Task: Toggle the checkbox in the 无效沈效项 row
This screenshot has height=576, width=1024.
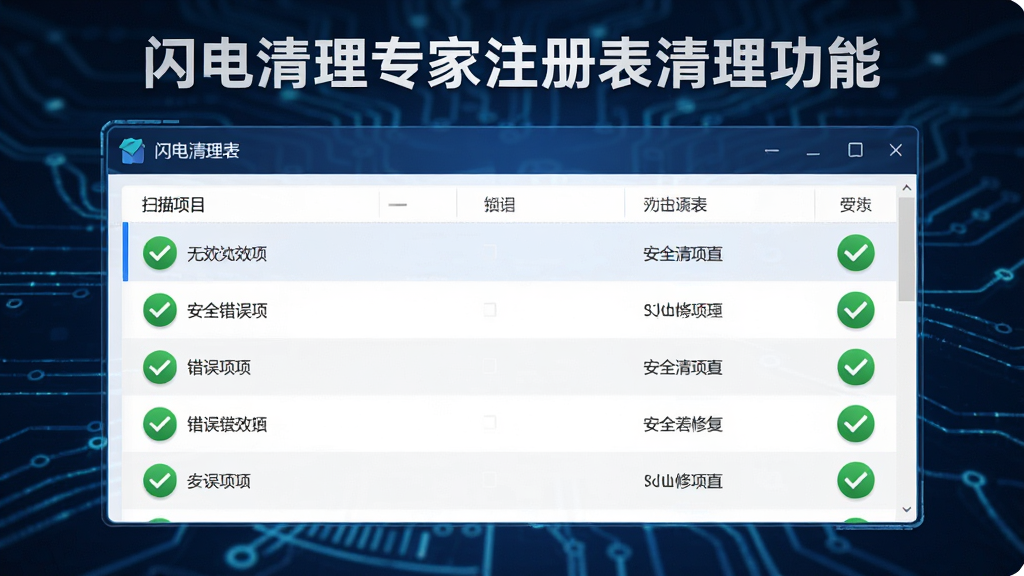Action: coord(490,252)
